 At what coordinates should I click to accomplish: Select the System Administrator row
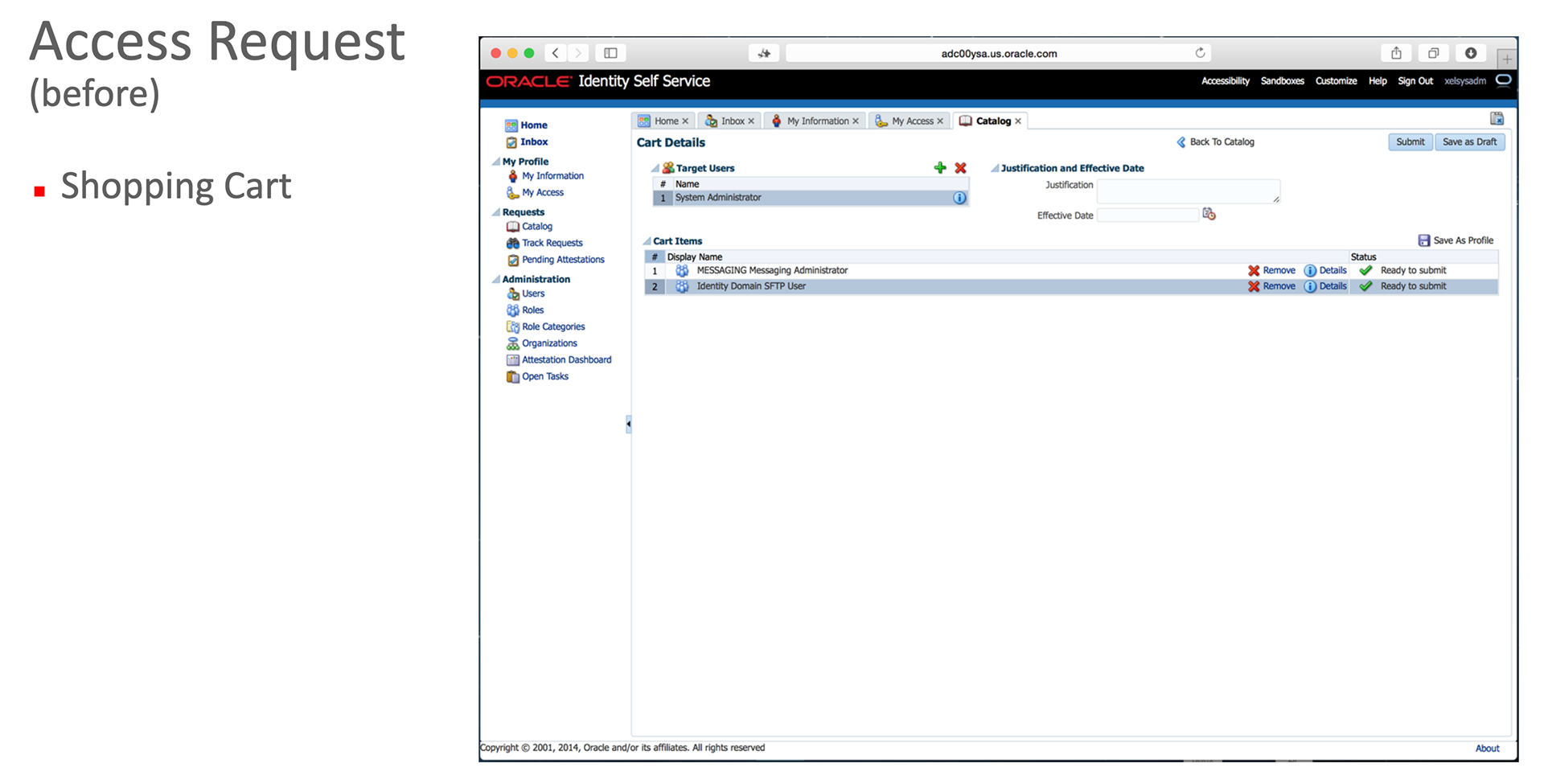[x=811, y=198]
